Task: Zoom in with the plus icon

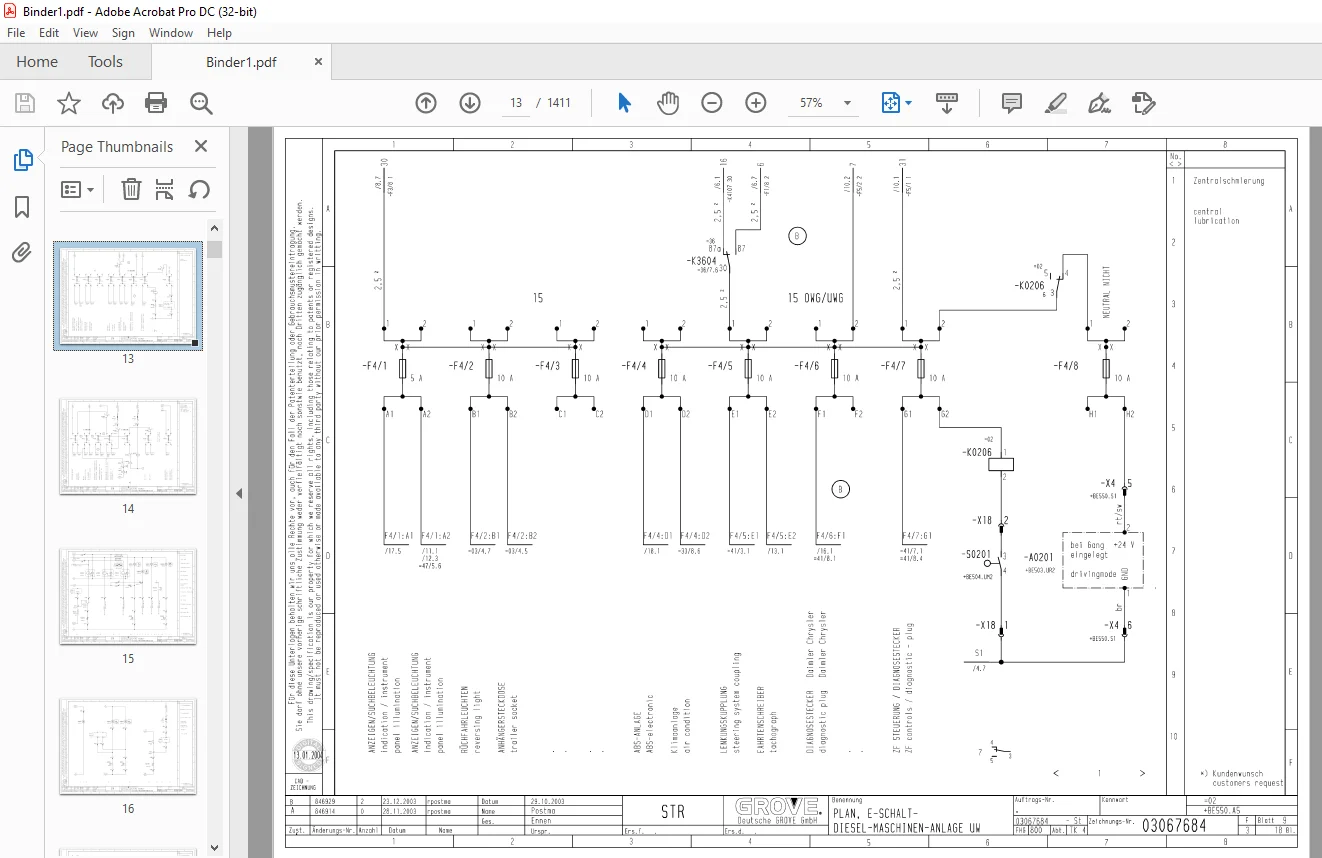Action: tap(755, 103)
